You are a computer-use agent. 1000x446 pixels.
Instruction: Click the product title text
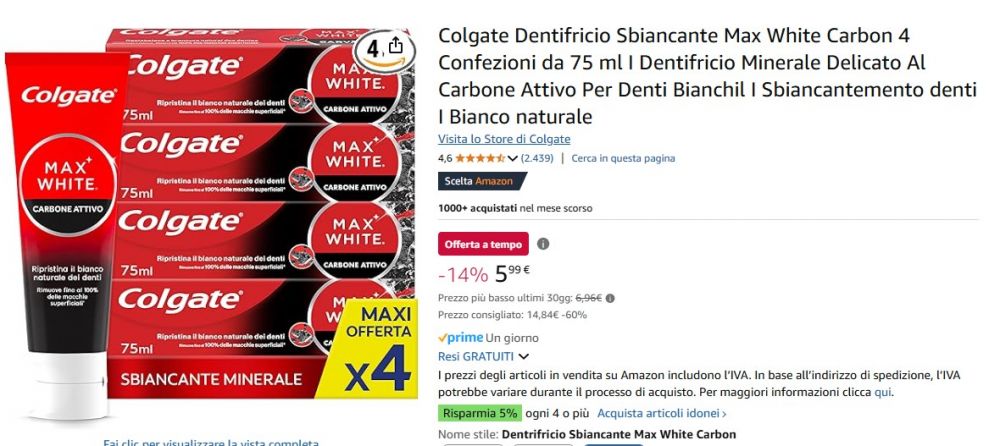coord(707,75)
